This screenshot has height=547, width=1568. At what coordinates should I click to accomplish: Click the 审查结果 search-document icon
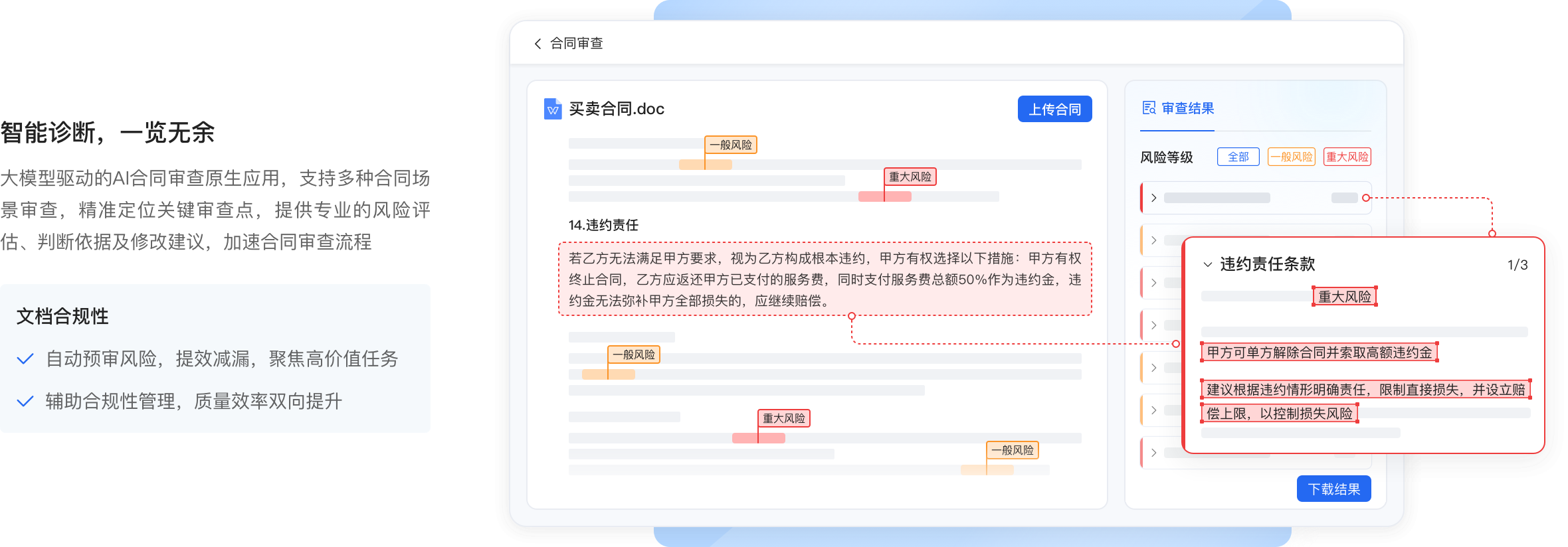pyautogui.click(x=1149, y=108)
